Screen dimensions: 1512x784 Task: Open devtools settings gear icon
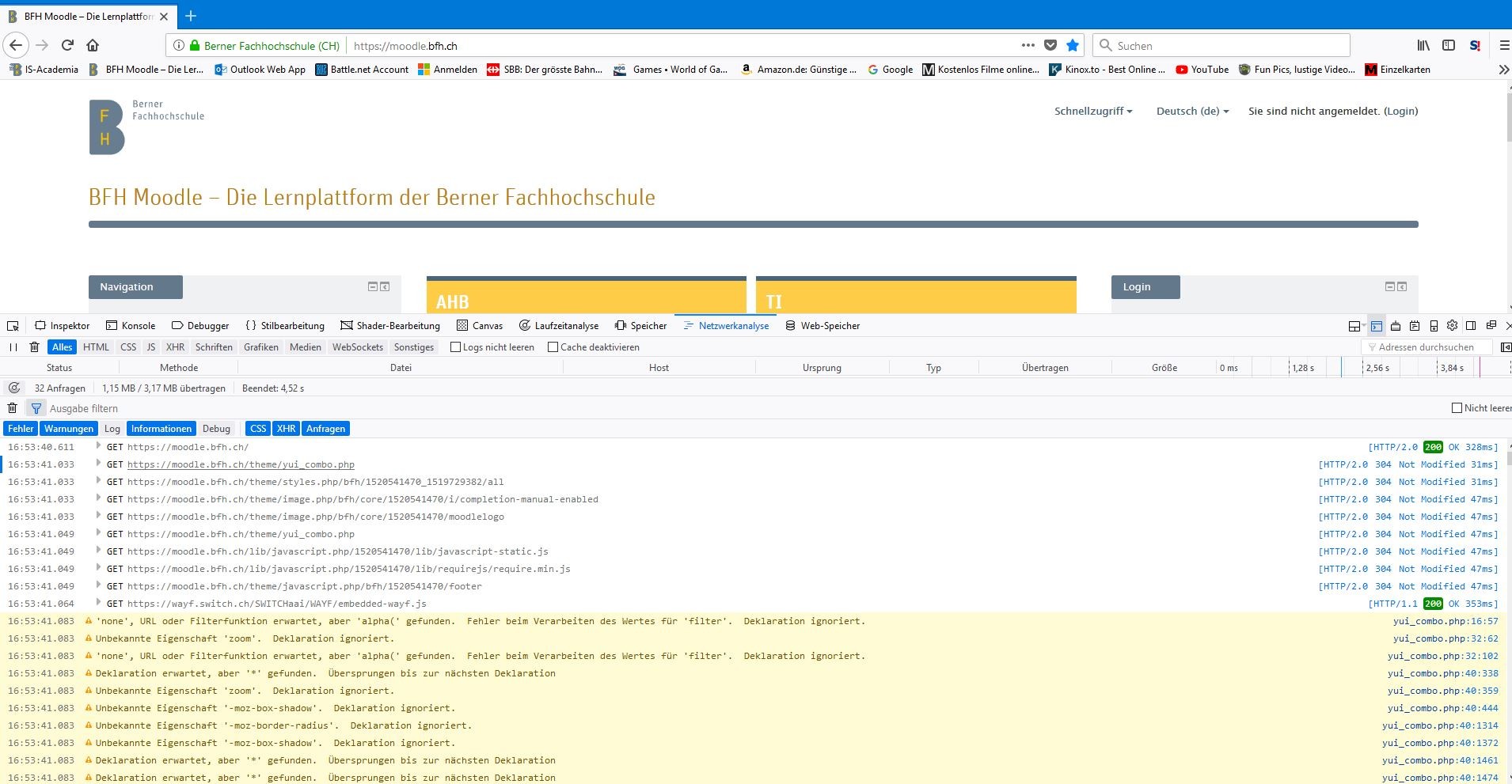(x=1452, y=326)
